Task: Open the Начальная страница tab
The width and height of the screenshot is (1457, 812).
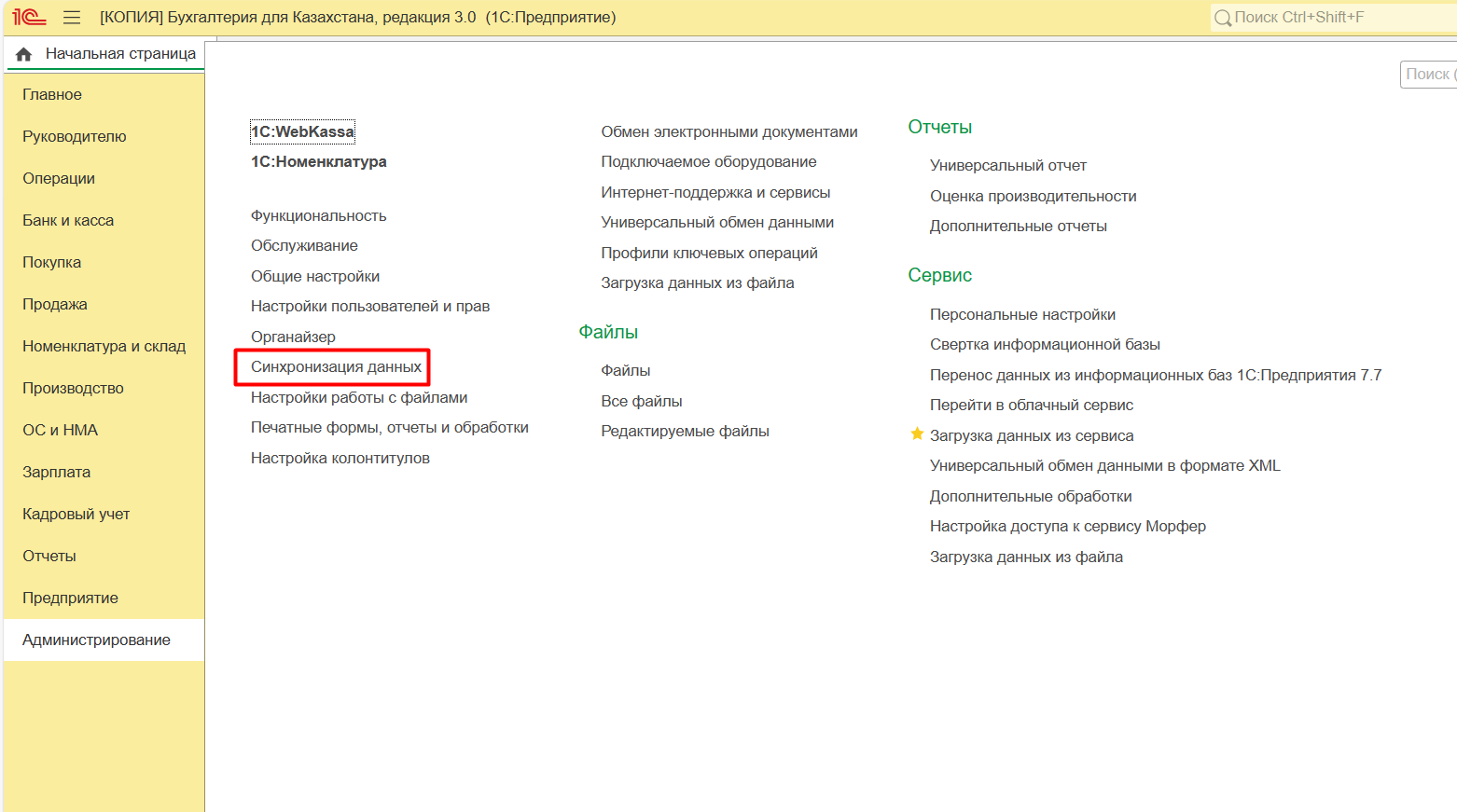Action: (x=120, y=54)
